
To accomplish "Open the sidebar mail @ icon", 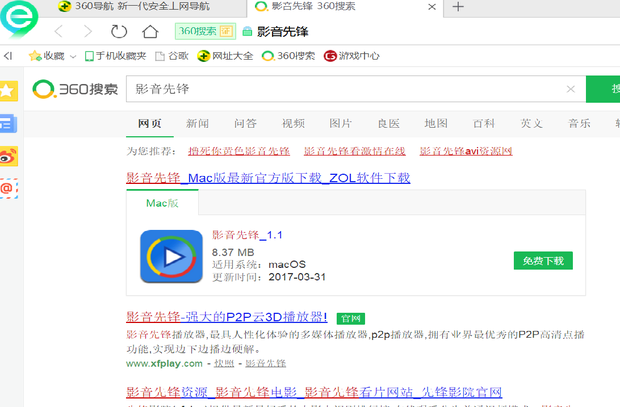I will [8, 188].
